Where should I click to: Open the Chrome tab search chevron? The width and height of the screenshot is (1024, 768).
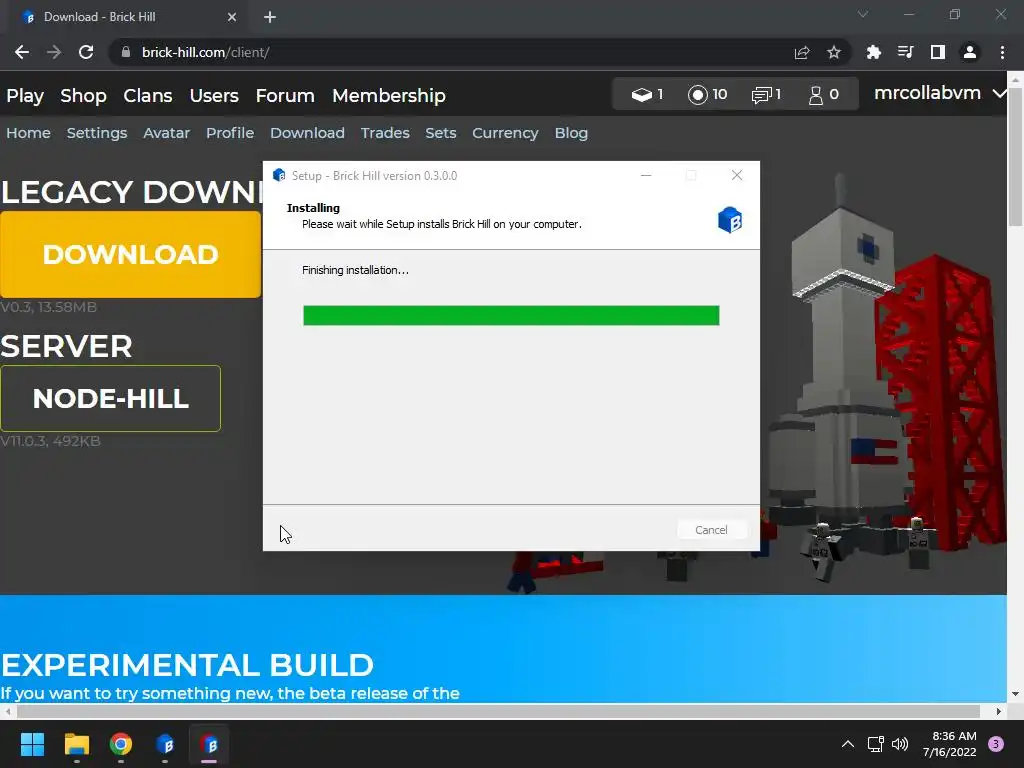pos(863,14)
